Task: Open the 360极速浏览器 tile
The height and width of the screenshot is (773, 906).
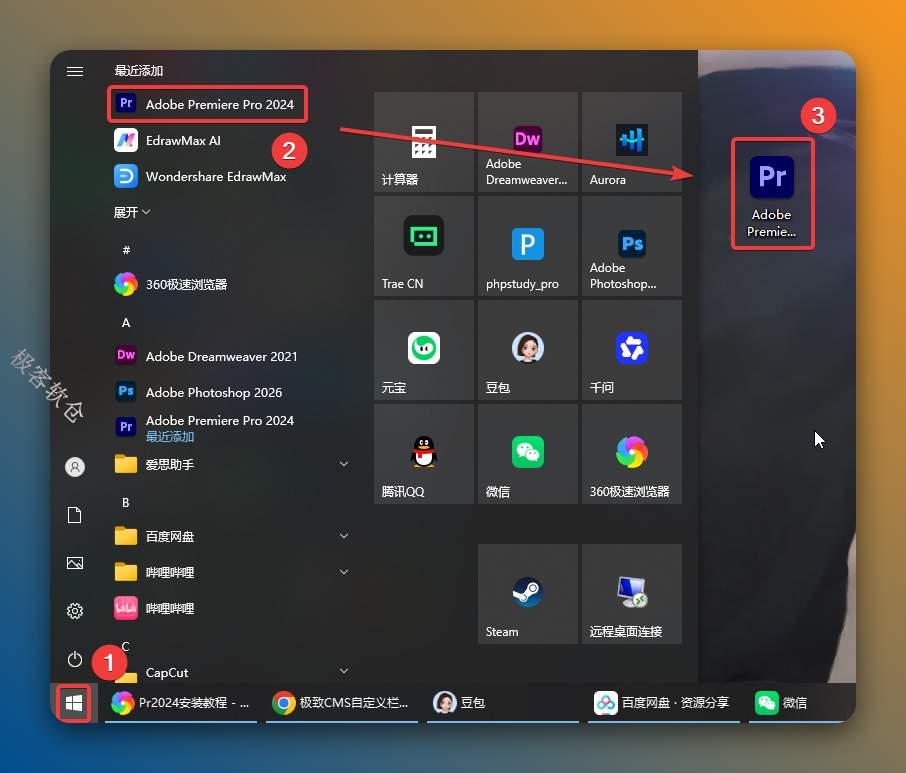Action: coord(632,454)
